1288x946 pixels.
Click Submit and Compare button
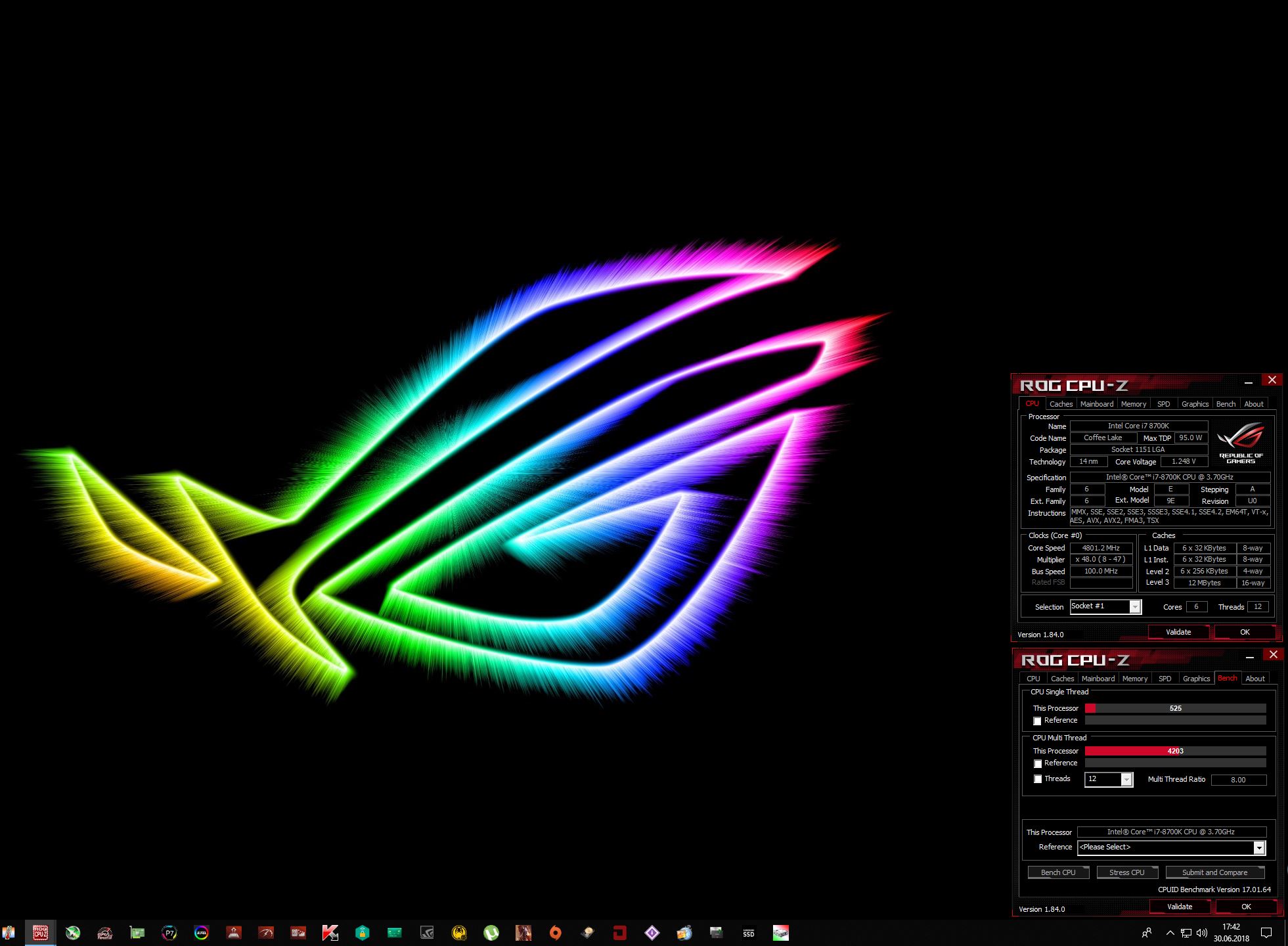point(1214,872)
